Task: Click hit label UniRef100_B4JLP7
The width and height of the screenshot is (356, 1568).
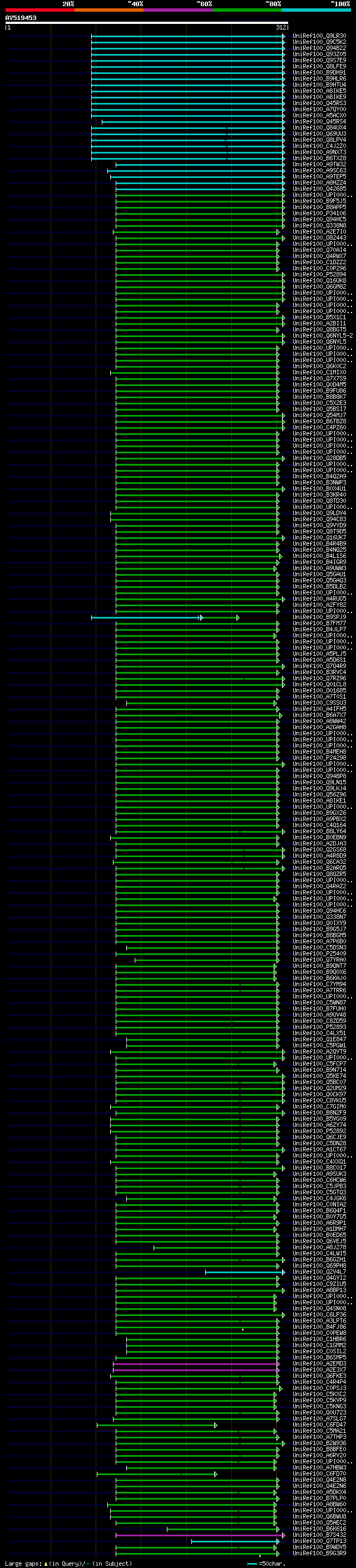Action: 319,630
